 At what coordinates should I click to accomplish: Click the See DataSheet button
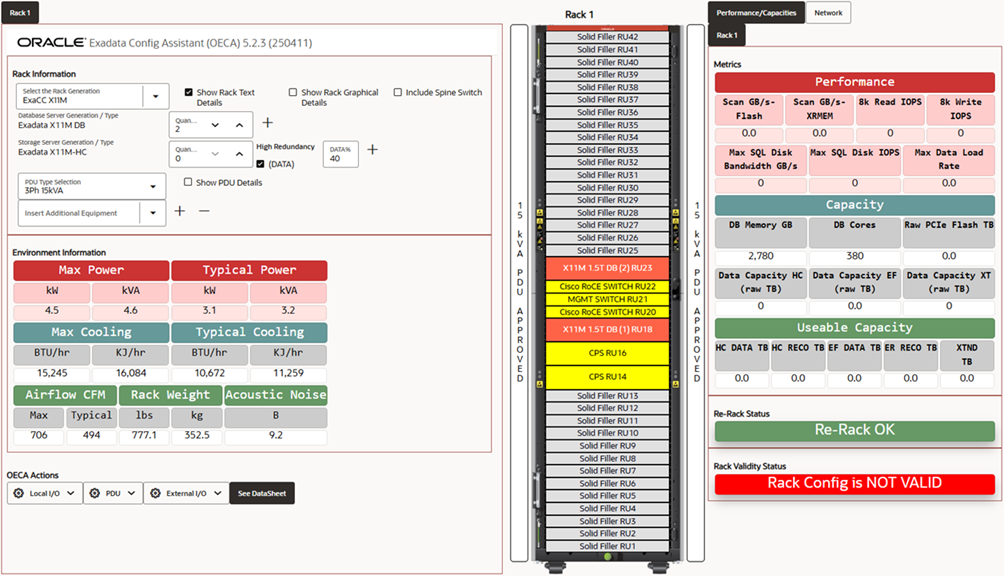point(262,493)
